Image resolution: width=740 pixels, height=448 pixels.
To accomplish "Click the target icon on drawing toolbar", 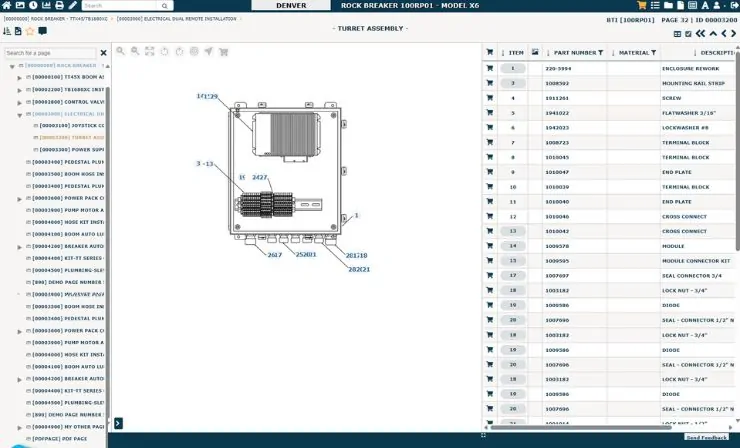I will (194, 51).
